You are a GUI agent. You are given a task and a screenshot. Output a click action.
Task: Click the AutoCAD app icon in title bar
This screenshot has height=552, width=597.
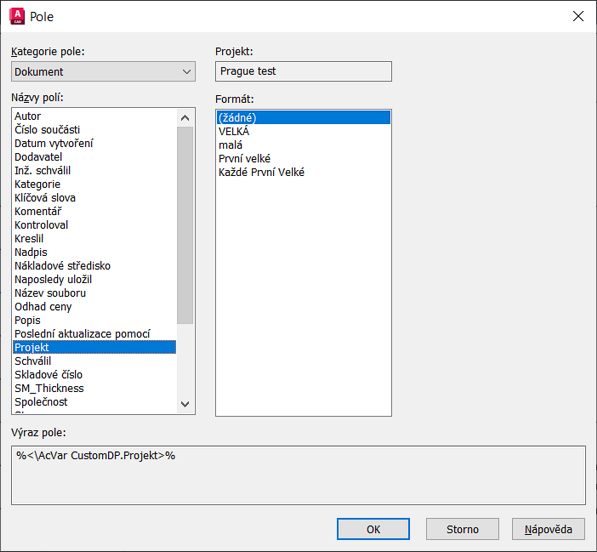(x=17, y=16)
